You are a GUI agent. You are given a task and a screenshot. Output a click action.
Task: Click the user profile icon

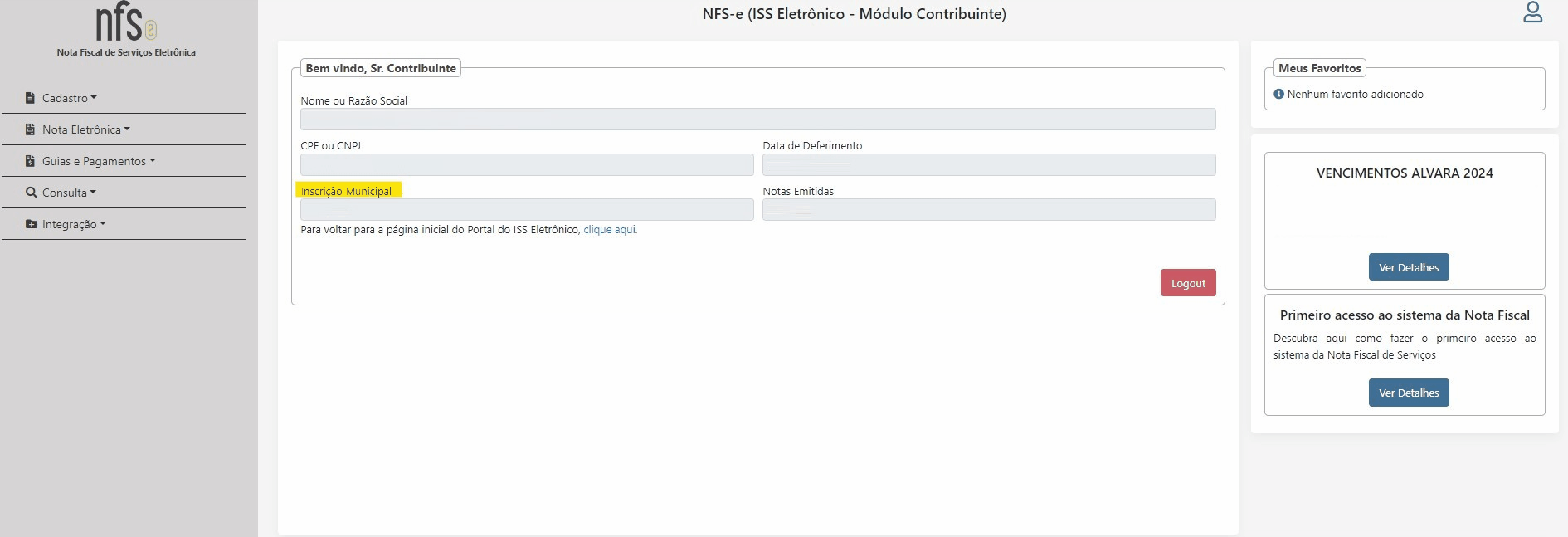coord(1532,12)
